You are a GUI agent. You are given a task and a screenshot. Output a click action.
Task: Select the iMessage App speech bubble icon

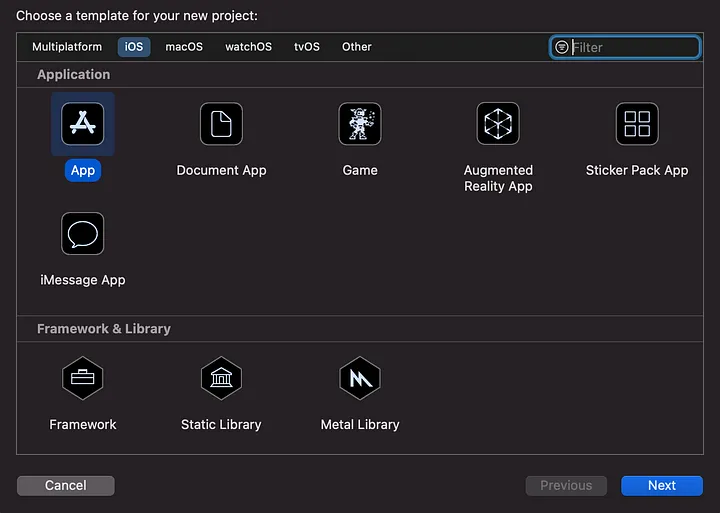[83, 234]
